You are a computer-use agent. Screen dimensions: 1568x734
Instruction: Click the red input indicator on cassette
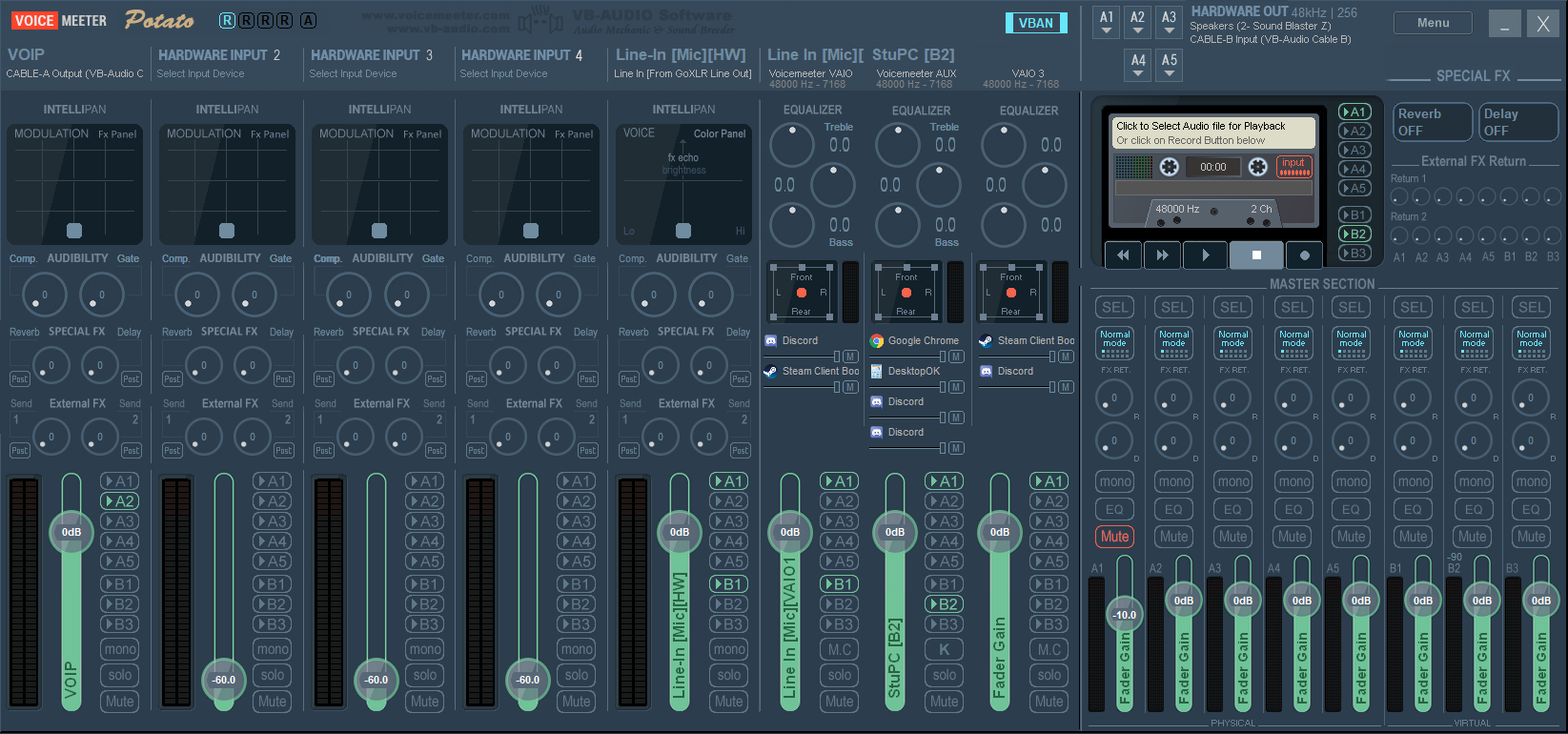pyautogui.click(x=1293, y=167)
